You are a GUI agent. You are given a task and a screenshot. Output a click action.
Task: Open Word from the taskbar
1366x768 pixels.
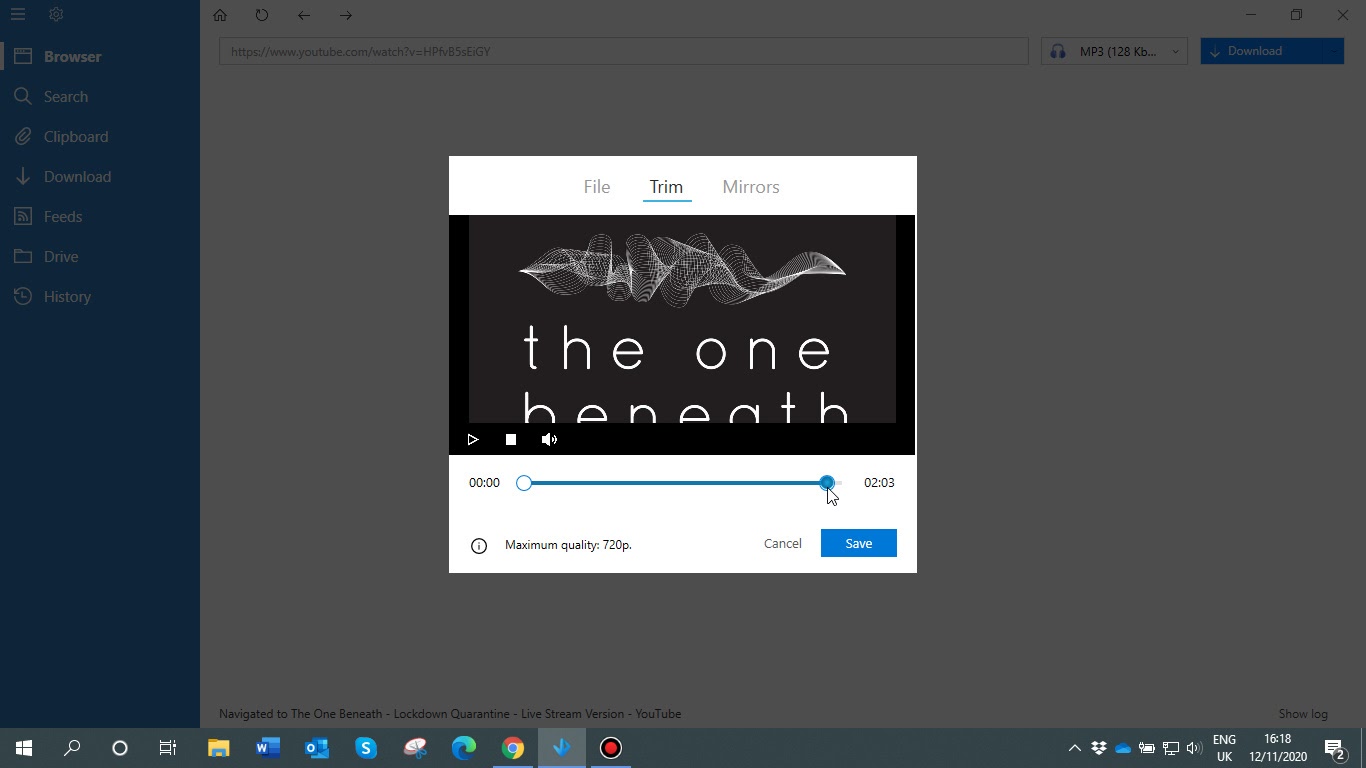coord(267,748)
